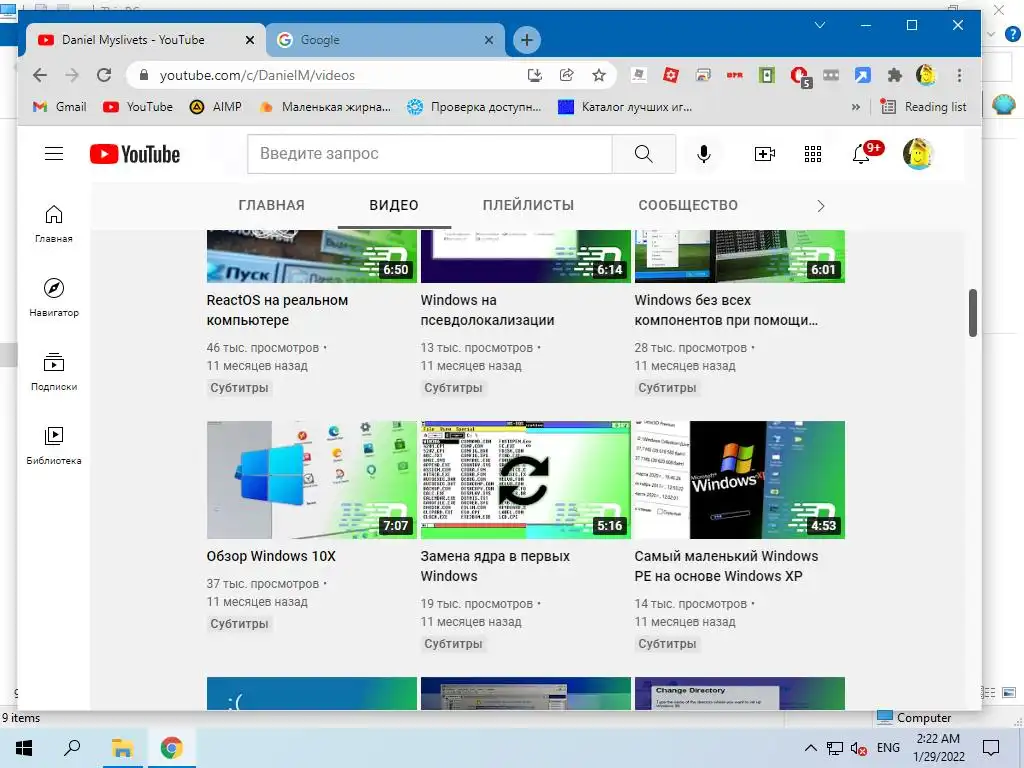This screenshot has width=1024, height=768.
Task: Click the share page icon in address bar
Action: [x=566, y=75]
